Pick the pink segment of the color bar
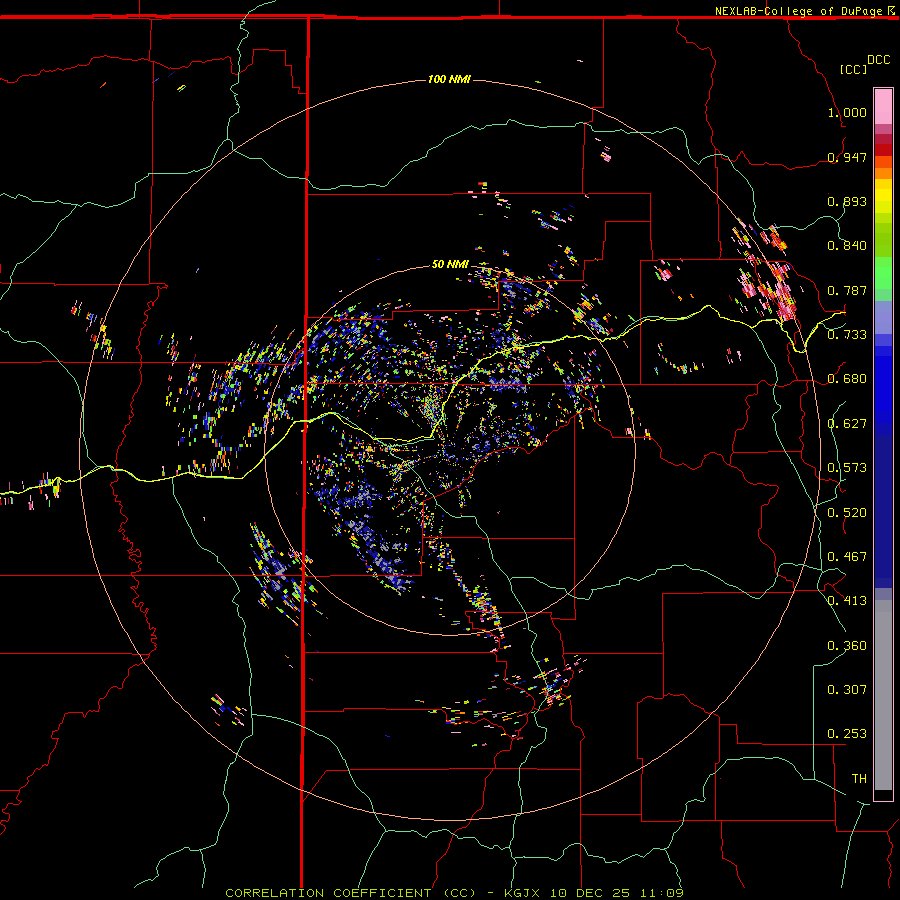Screen dimensions: 900x900 pos(883,107)
